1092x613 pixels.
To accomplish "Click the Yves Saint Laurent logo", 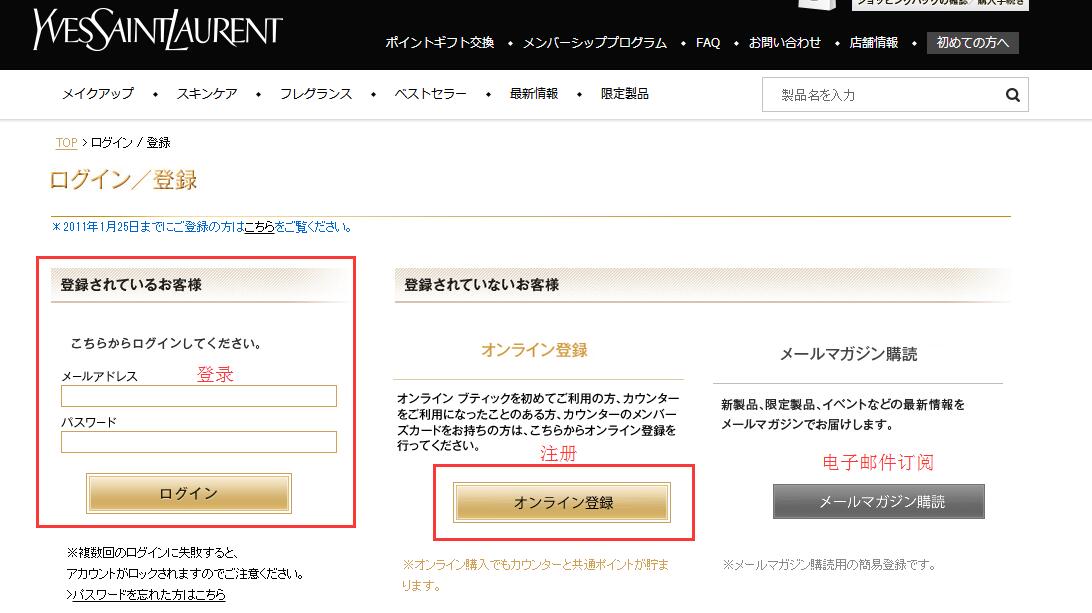I will [157, 29].
